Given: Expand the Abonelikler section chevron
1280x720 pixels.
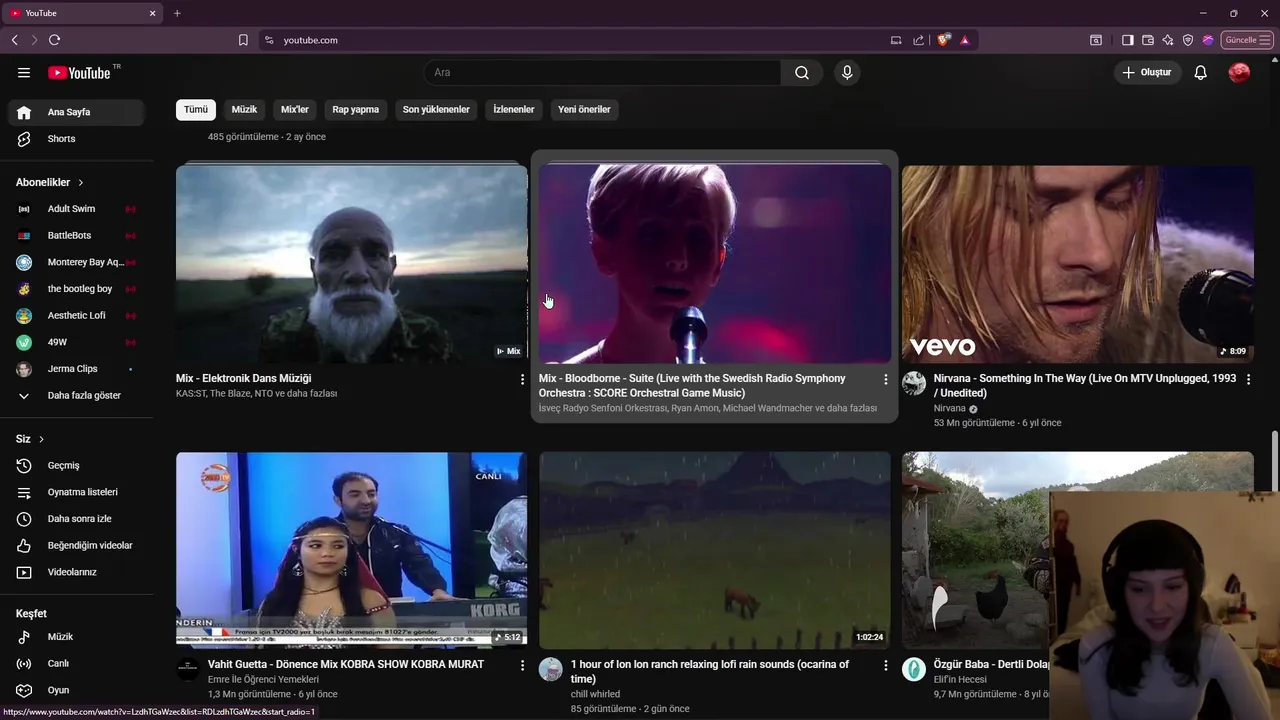Looking at the screenshot, I should [81, 183].
